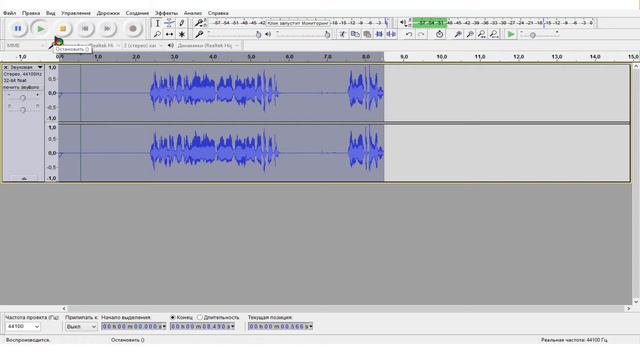The height and width of the screenshot is (360, 640).
Task: Close the audio track with its X
Action: click(6, 67)
